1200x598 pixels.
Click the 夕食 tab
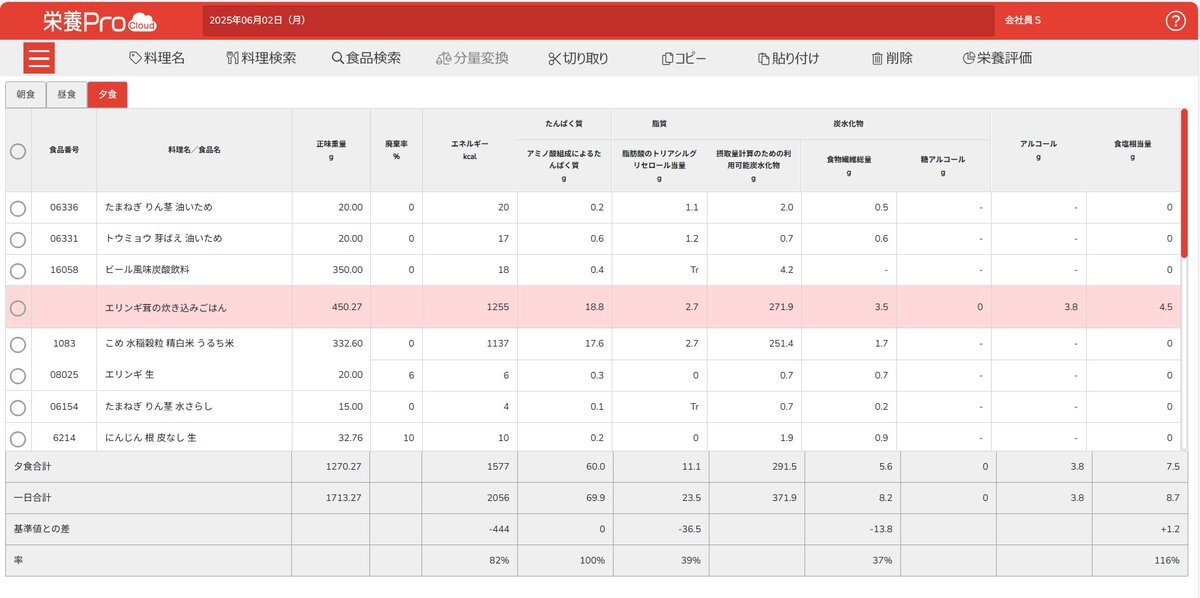[107, 95]
